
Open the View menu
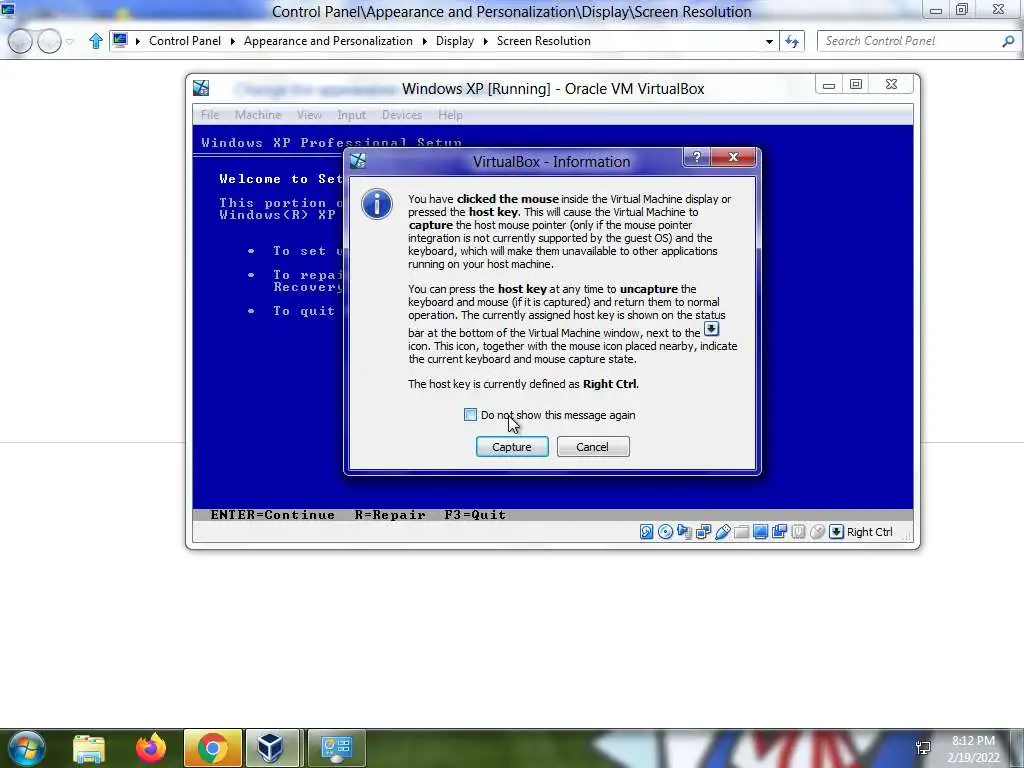pyautogui.click(x=309, y=115)
